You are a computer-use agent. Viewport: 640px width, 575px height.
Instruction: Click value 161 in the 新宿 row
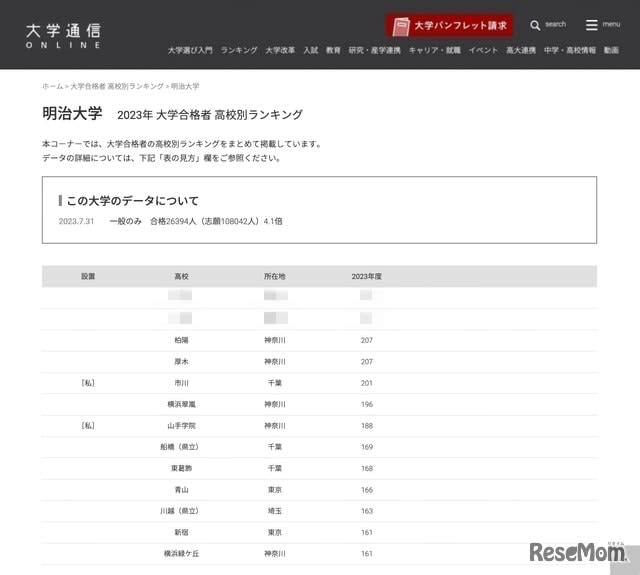tap(367, 532)
